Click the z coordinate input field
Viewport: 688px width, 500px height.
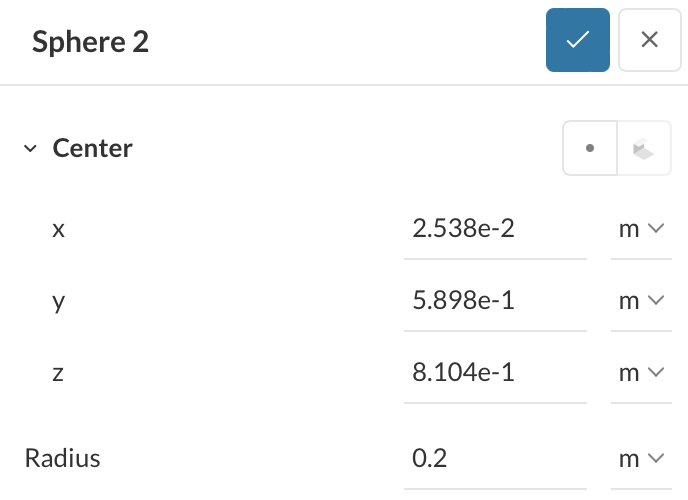click(x=495, y=373)
